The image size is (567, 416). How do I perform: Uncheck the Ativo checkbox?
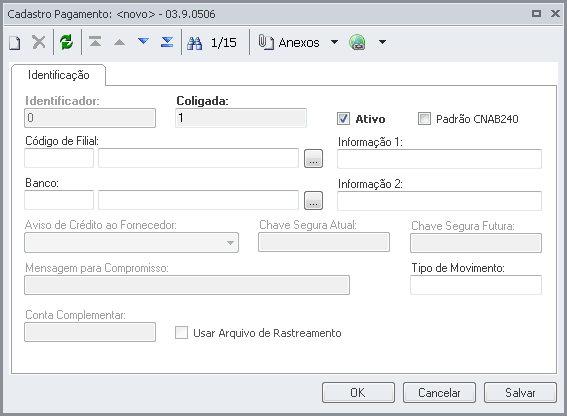(x=343, y=119)
